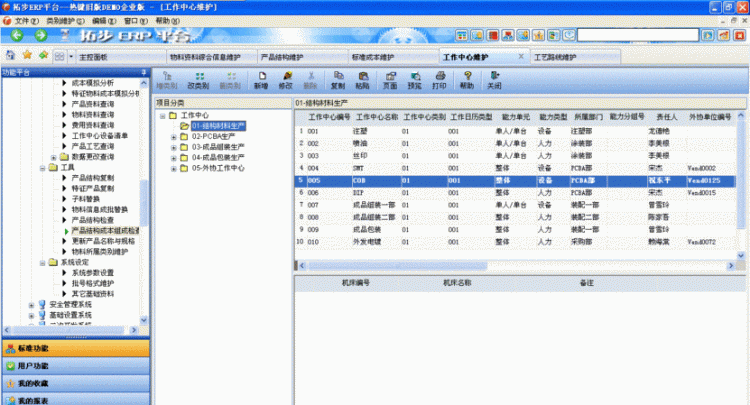This screenshot has width=750, height=405.
Task: Open the 帮助 menu in the menu bar
Action: click(167, 21)
